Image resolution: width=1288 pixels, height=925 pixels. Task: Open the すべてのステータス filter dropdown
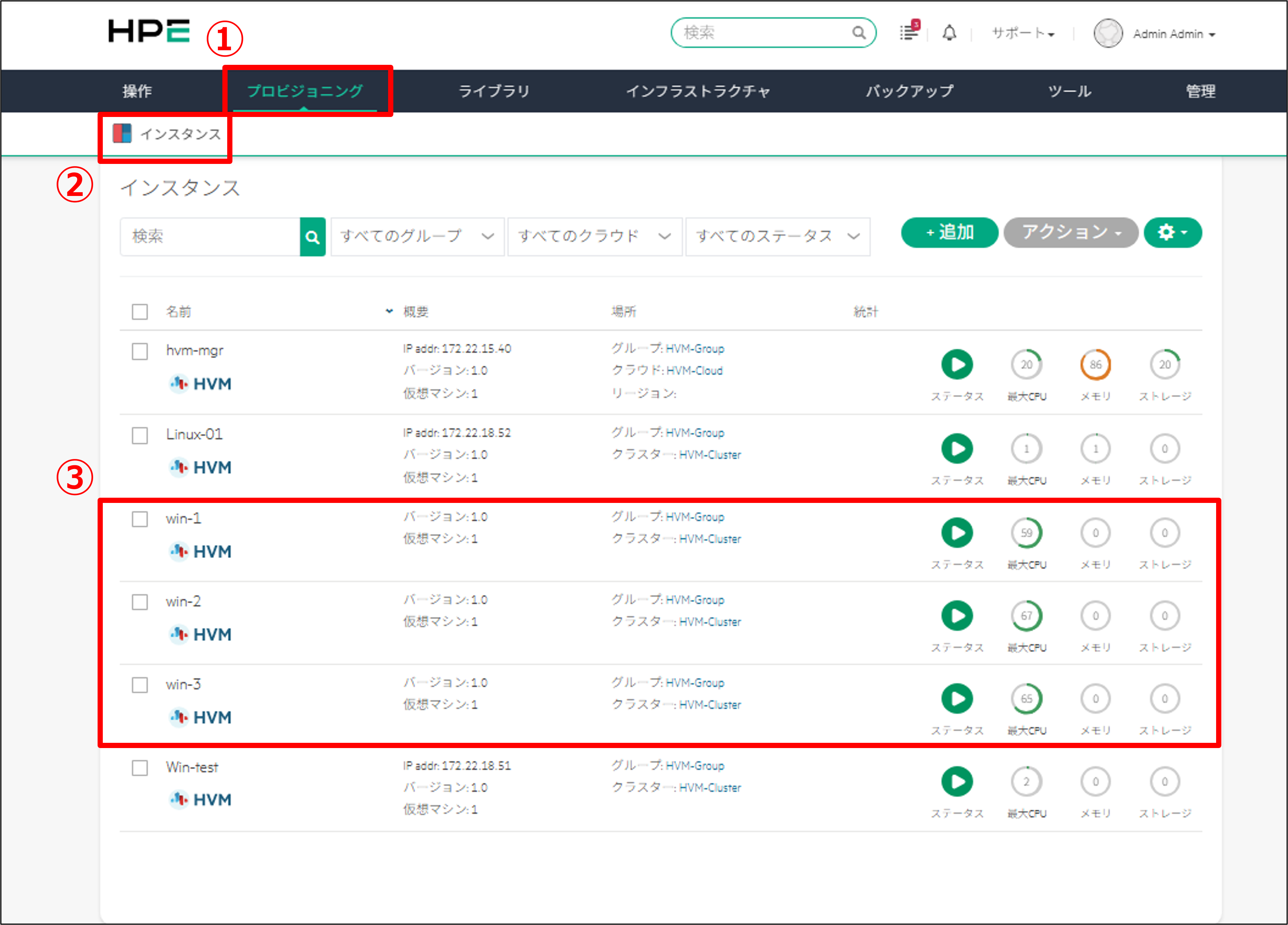777,236
